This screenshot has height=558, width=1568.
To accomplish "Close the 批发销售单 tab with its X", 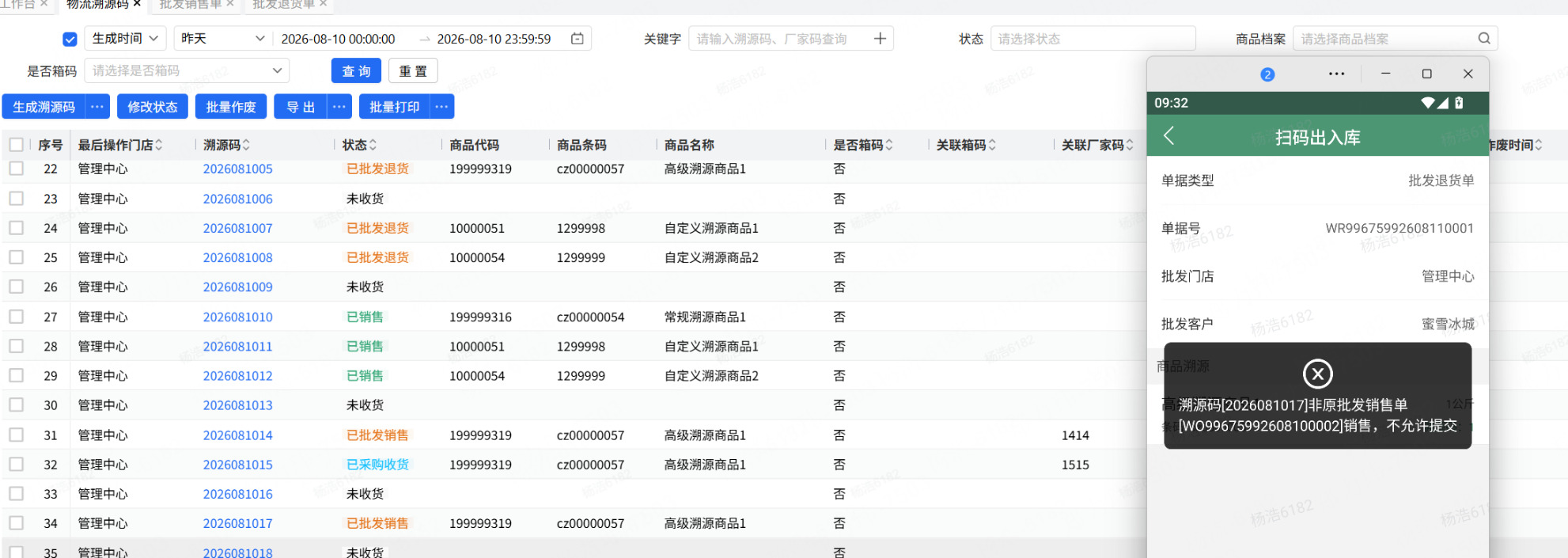I will 230,4.
